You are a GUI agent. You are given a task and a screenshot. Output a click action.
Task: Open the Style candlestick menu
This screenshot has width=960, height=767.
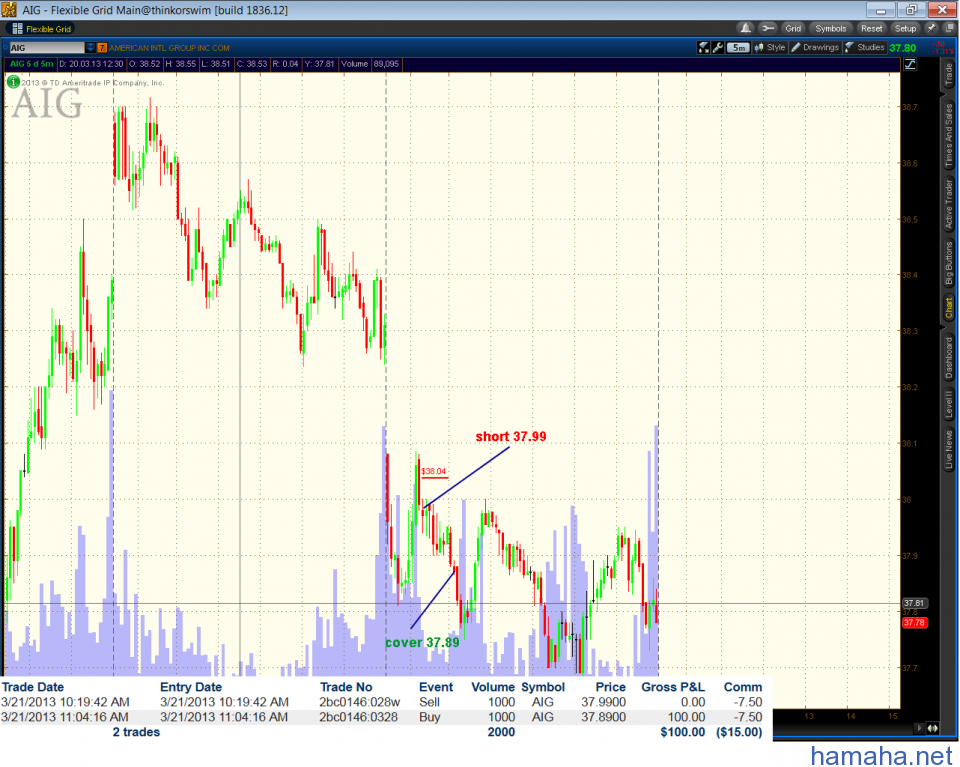coord(770,47)
